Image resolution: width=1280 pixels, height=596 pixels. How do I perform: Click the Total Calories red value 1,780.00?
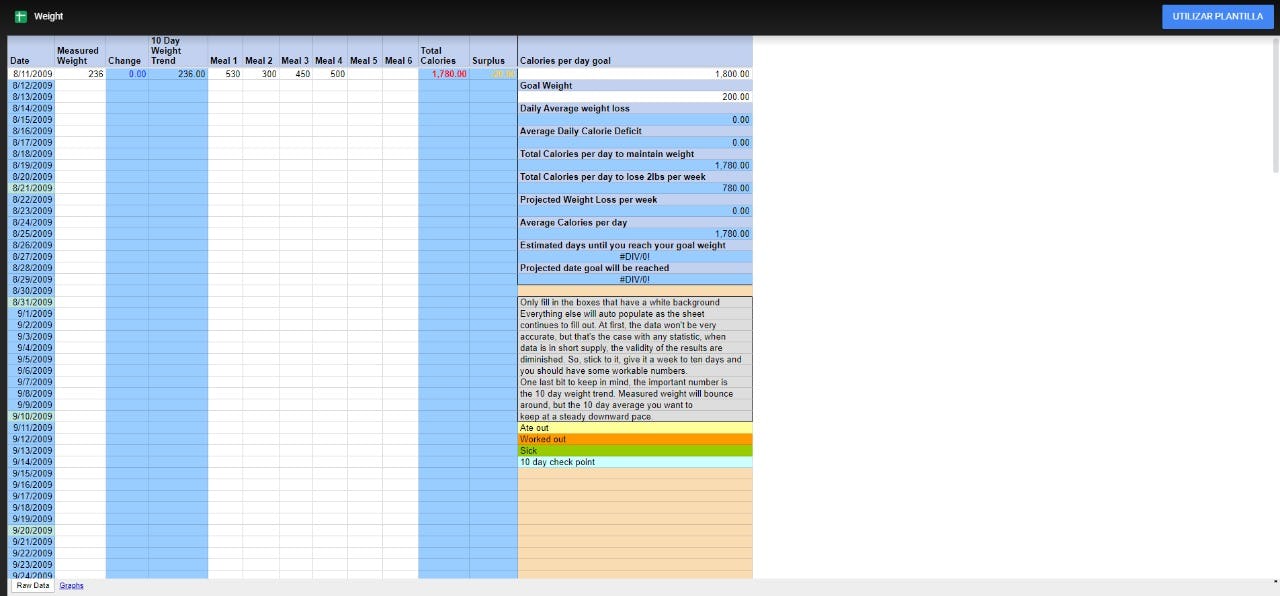pyautogui.click(x=443, y=74)
